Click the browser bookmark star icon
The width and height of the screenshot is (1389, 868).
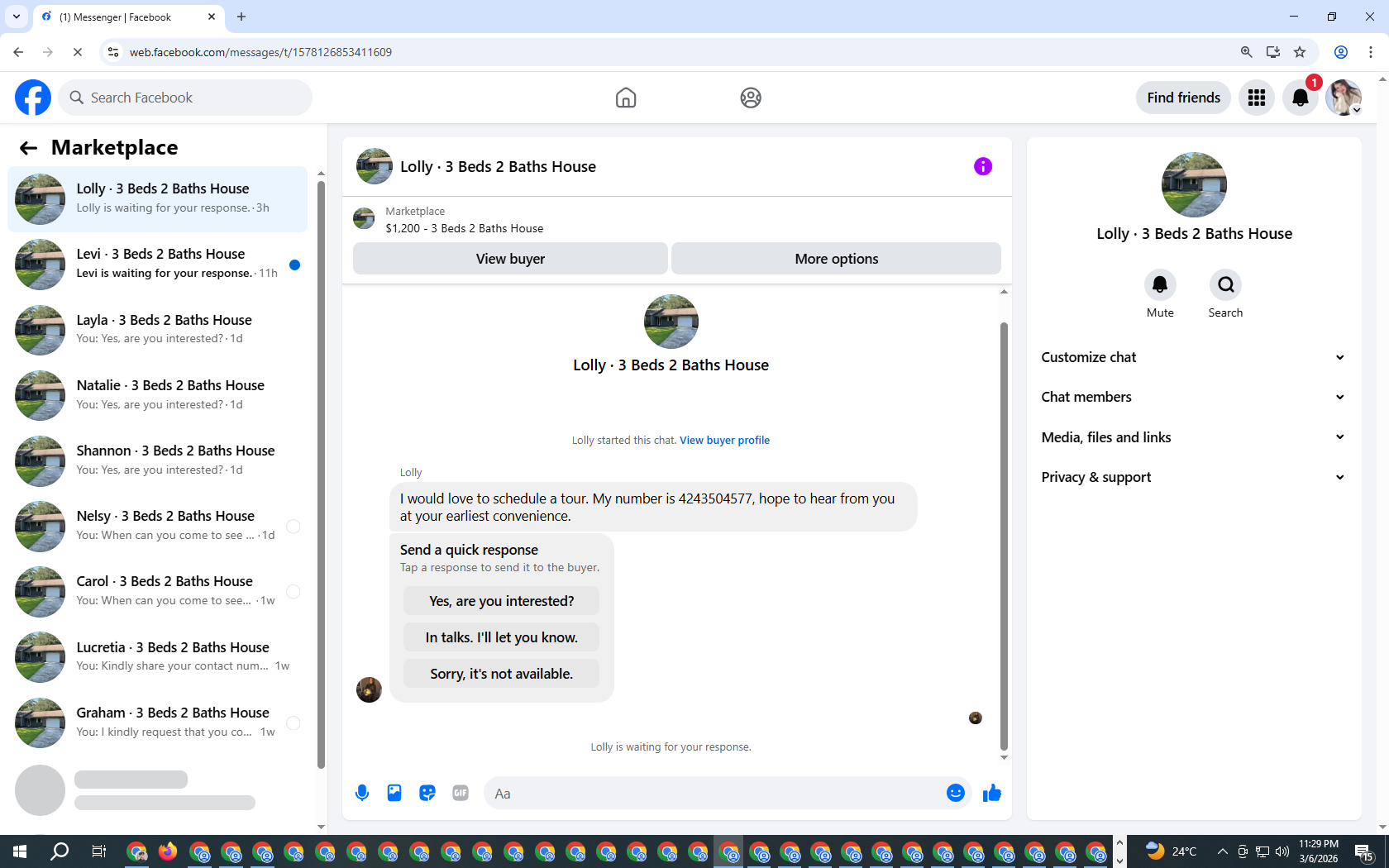pyautogui.click(x=1300, y=52)
